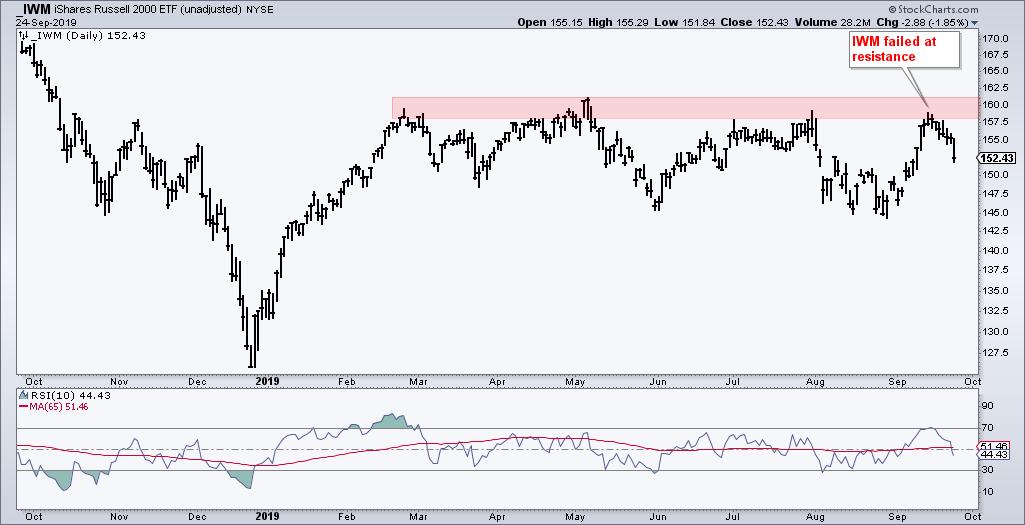Viewport: 1025px width, 525px height.
Task: Click the 157.5 price axis label
Action: tap(998, 122)
